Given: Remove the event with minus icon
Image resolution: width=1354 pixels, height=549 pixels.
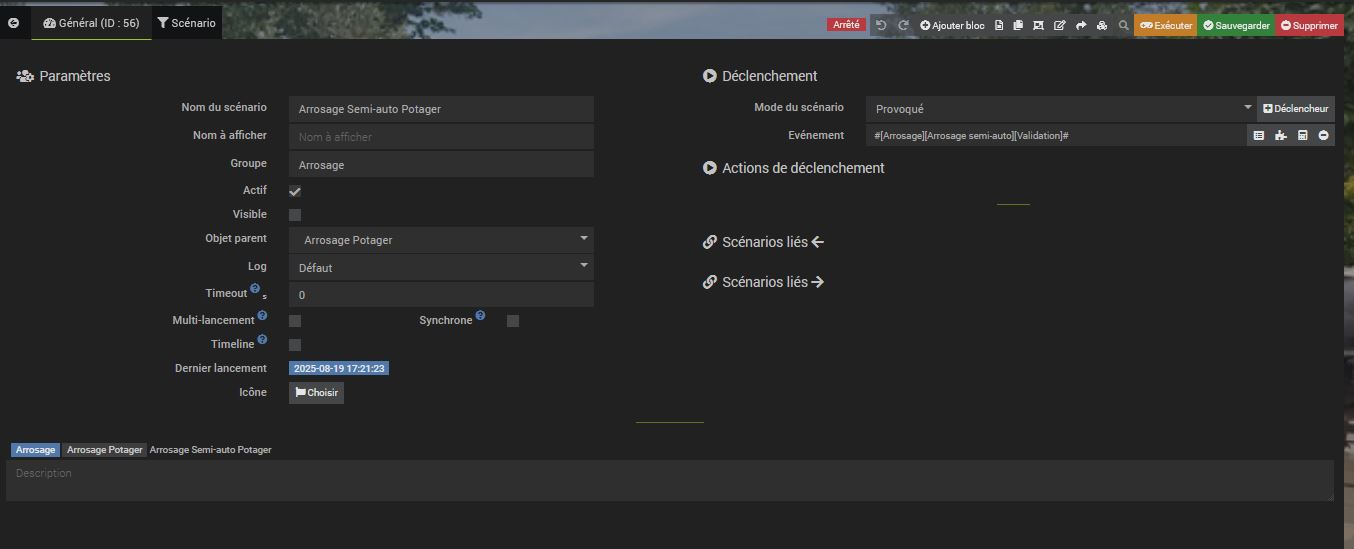Looking at the screenshot, I should pyautogui.click(x=1324, y=135).
